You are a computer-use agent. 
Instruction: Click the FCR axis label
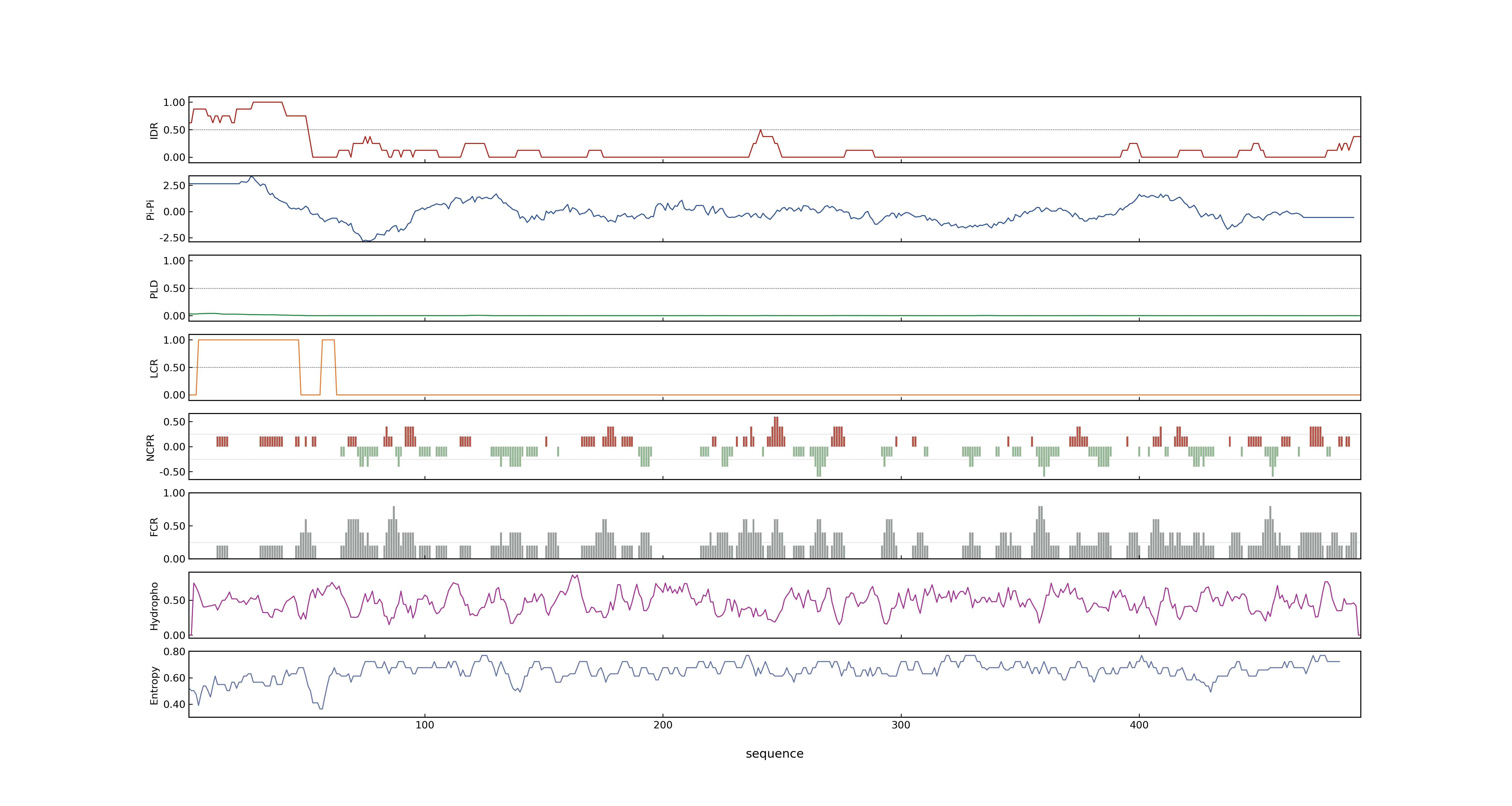coord(154,526)
